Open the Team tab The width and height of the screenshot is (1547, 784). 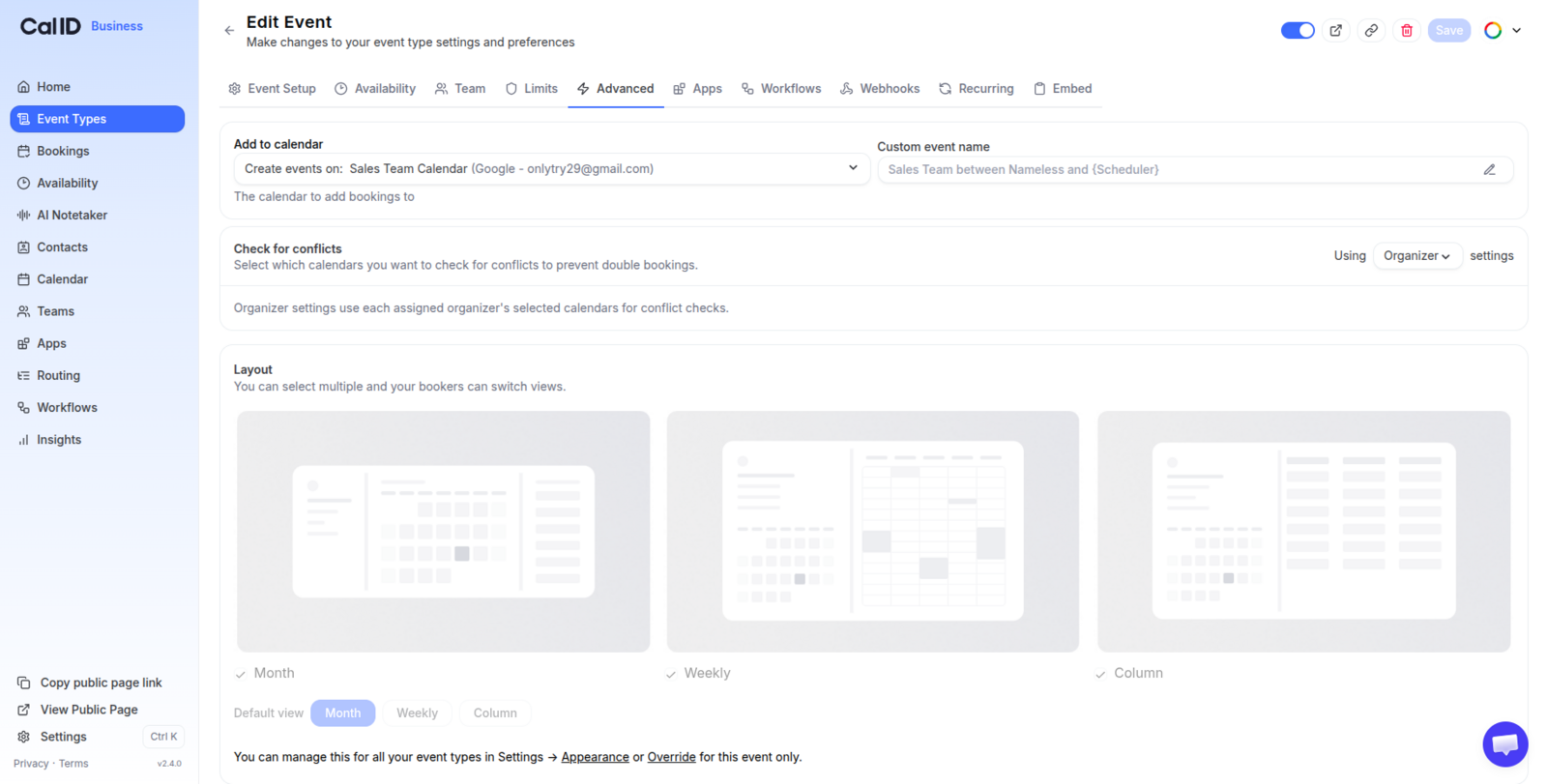pyautogui.click(x=460, y=89)
